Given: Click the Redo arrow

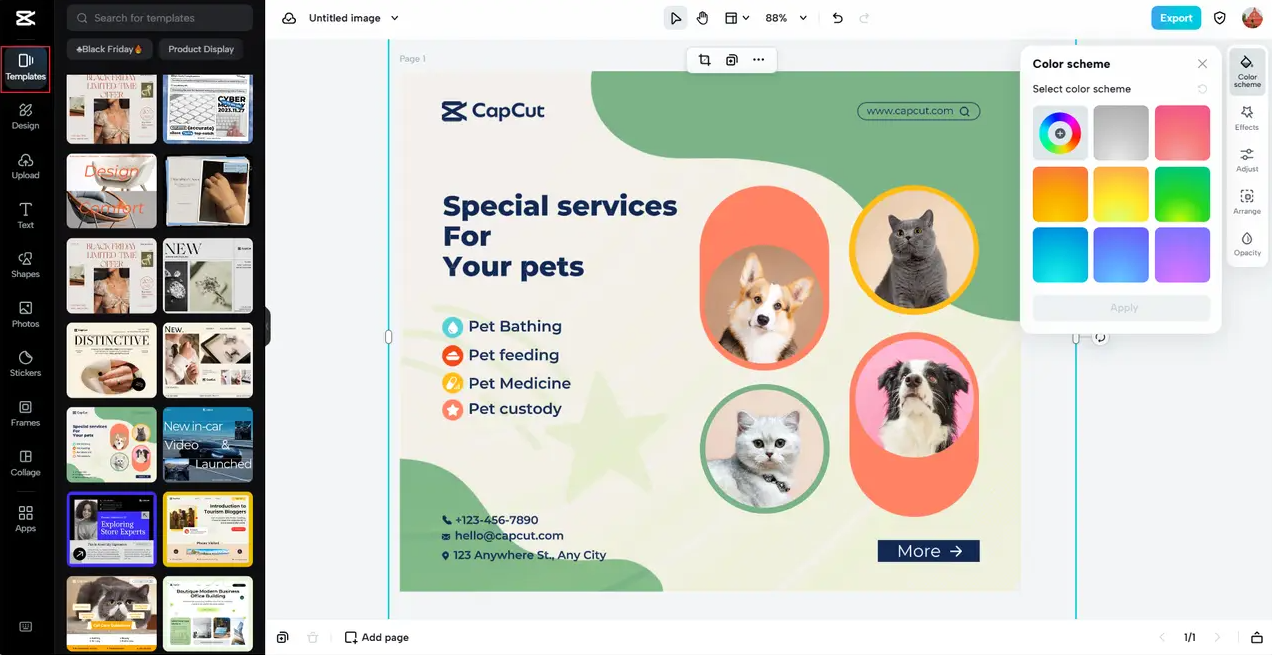Looking at the screenshot, I should (x=864, y=18).
